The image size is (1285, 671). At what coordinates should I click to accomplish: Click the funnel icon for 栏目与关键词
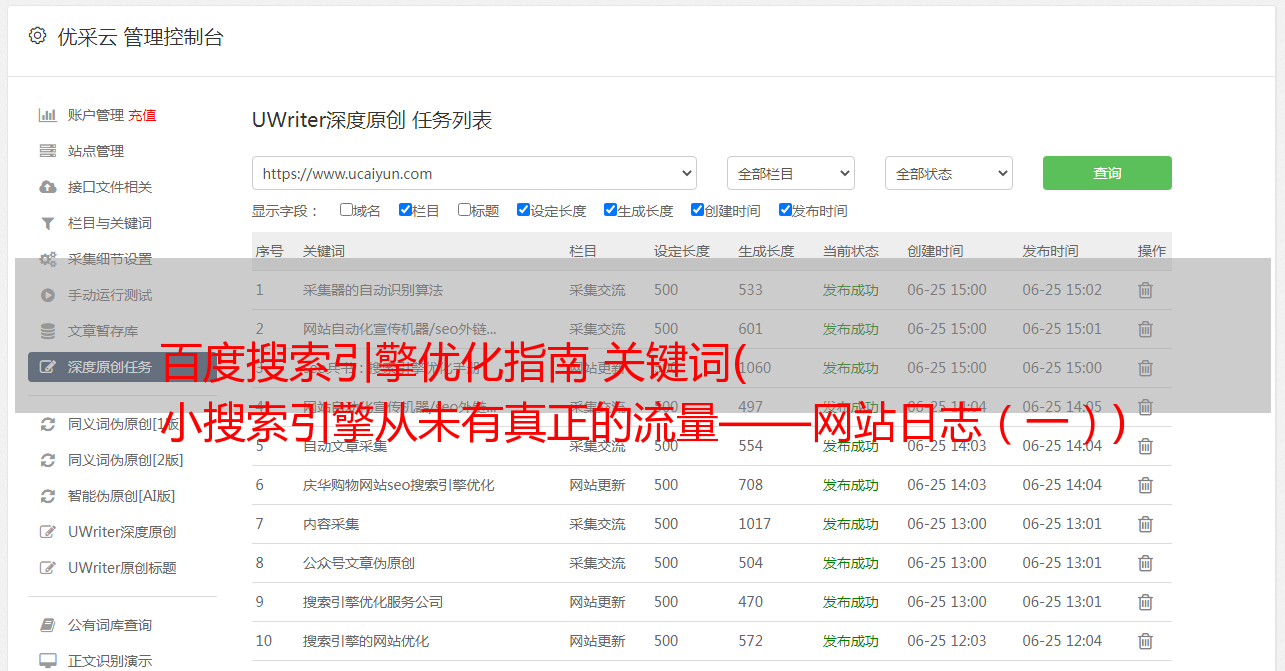click(47, 223)
